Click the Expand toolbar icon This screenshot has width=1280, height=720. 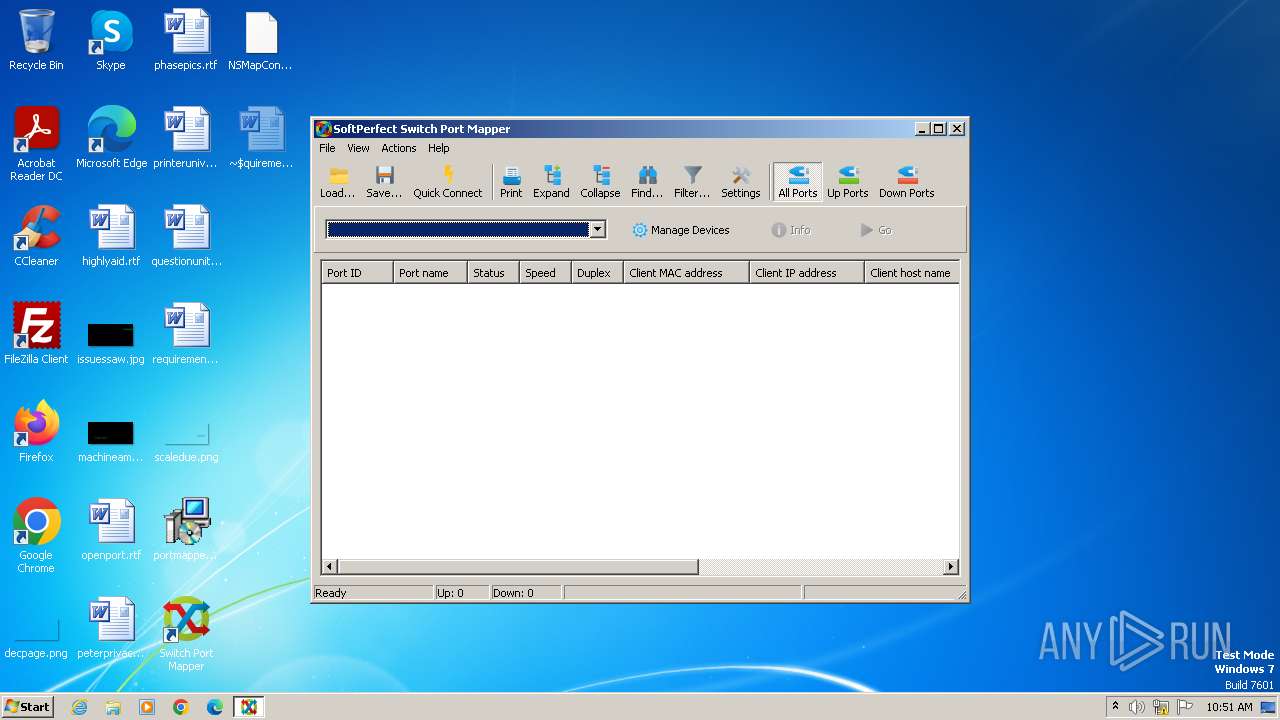click(x=551, y=183)
